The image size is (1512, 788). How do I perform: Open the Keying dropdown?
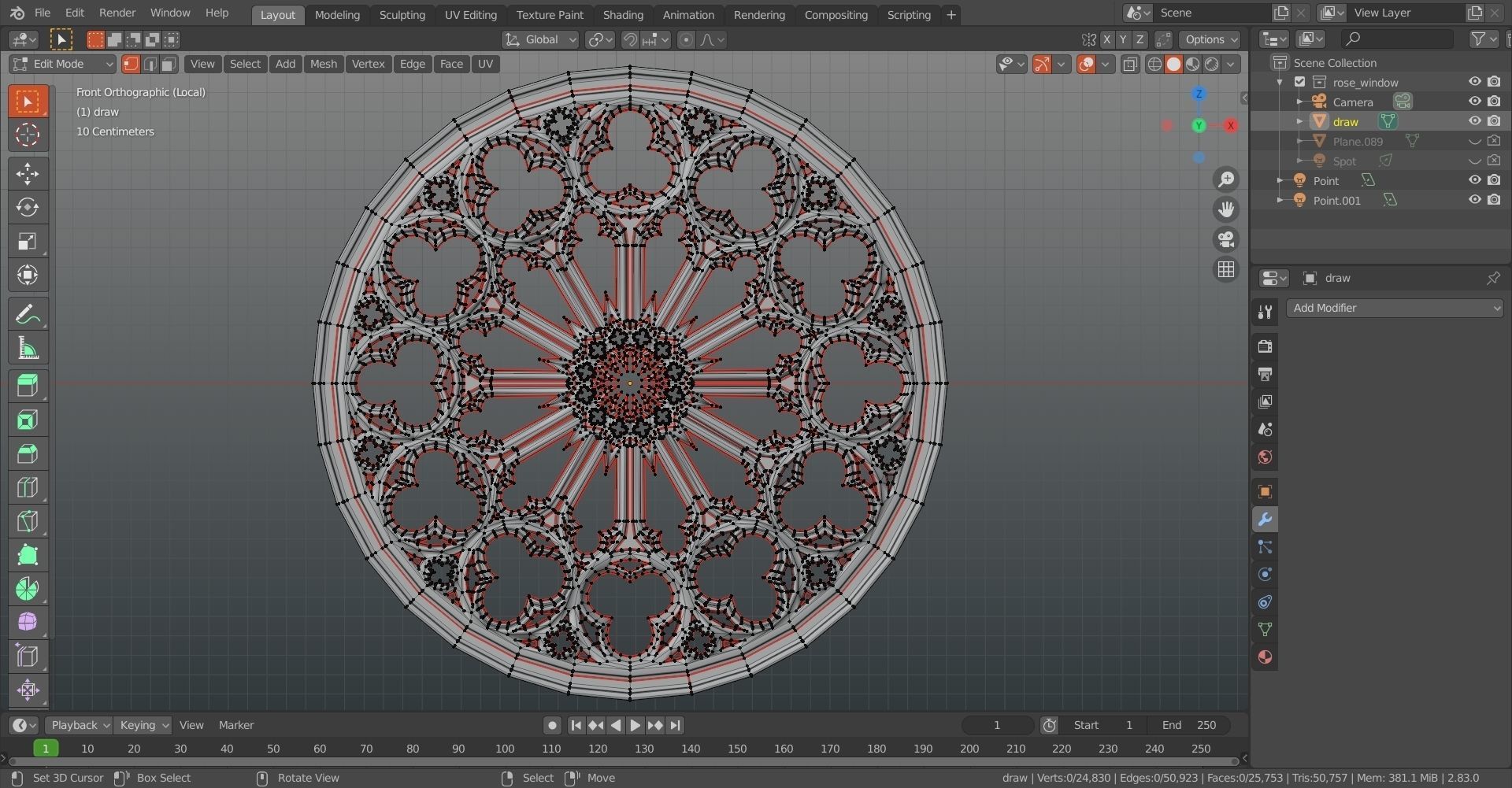143,725
